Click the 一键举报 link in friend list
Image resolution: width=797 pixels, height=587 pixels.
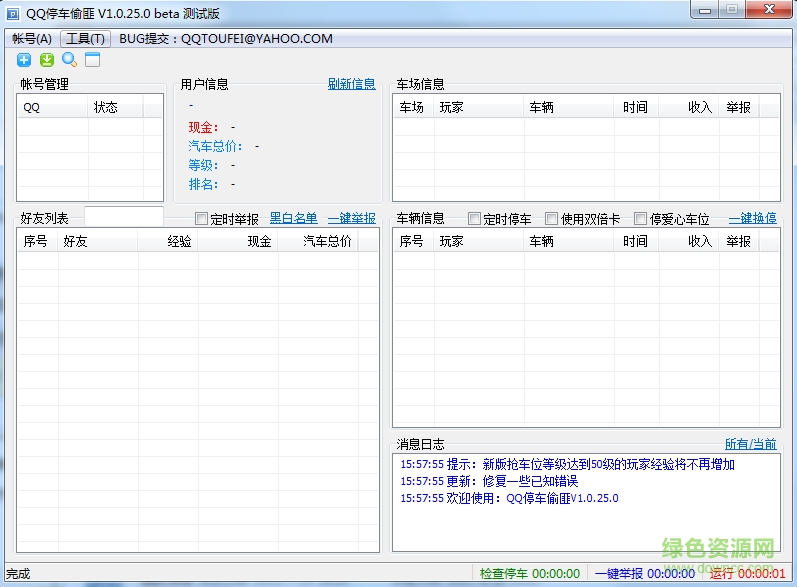351,218
